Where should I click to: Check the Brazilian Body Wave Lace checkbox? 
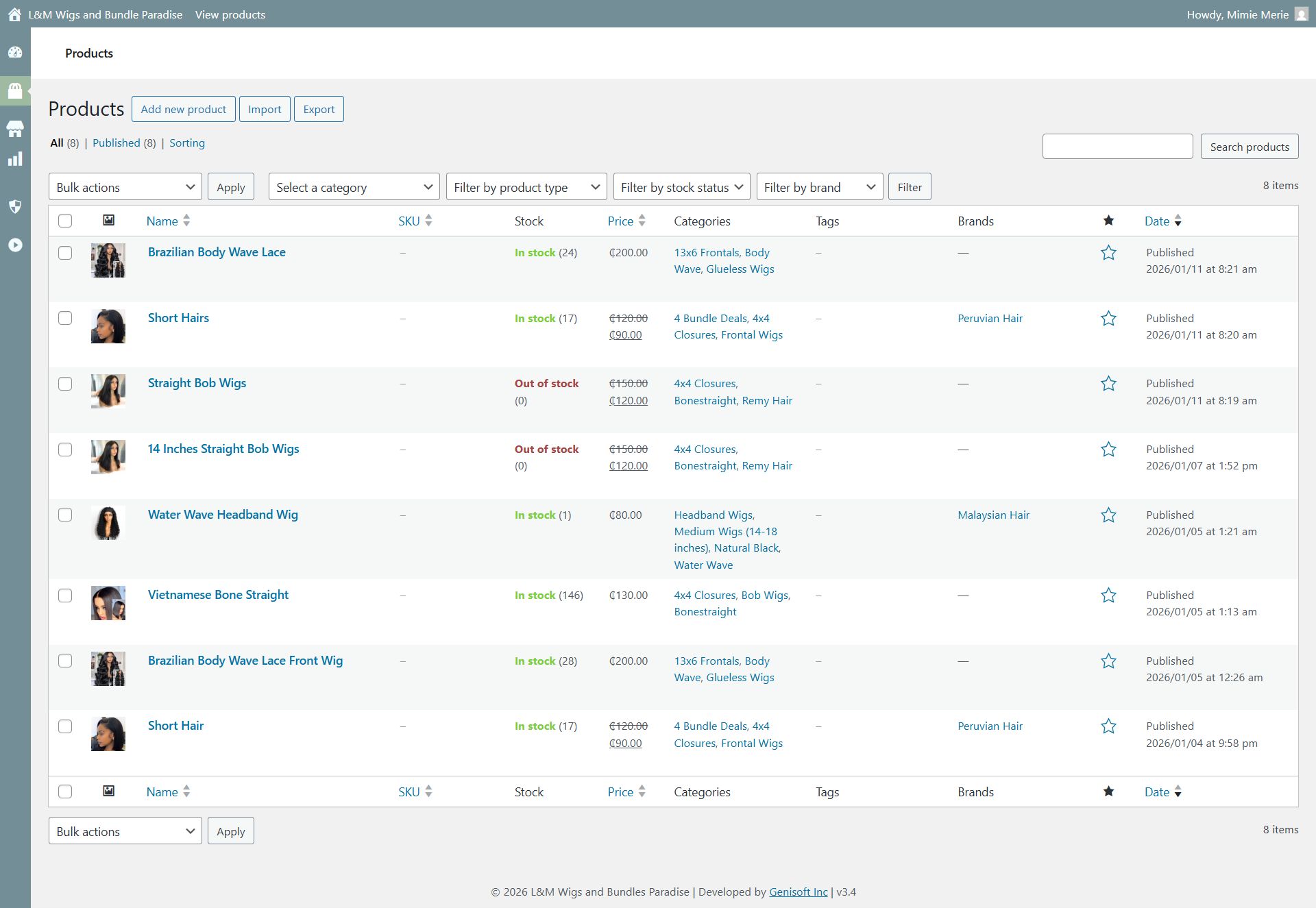tap(65, 253)
